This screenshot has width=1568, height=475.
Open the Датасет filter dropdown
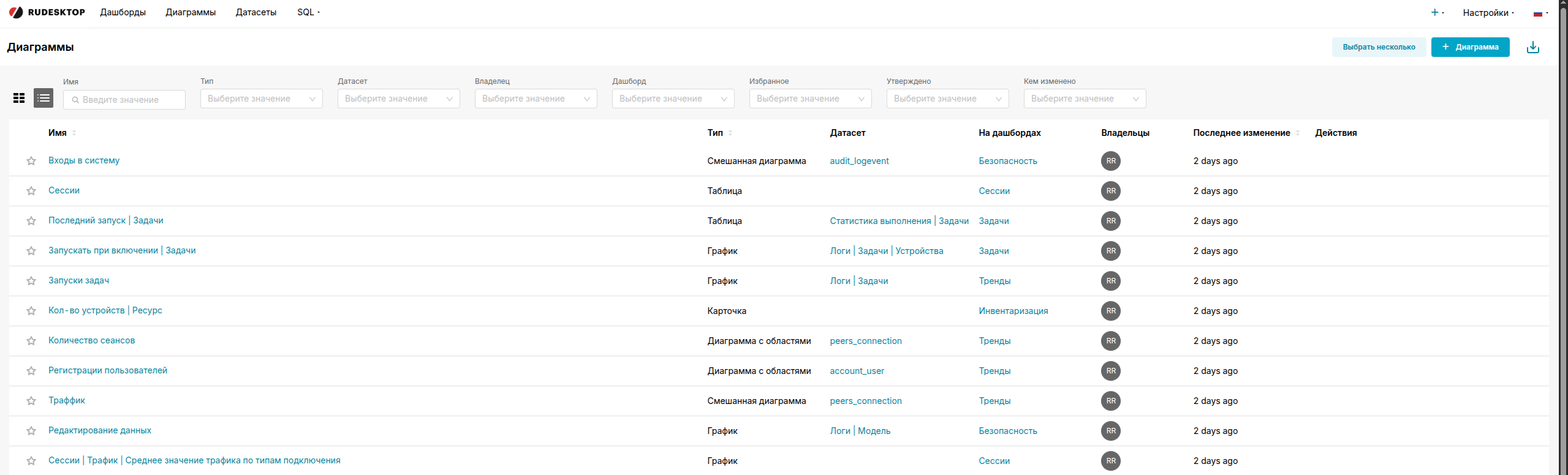click(398, 99)
